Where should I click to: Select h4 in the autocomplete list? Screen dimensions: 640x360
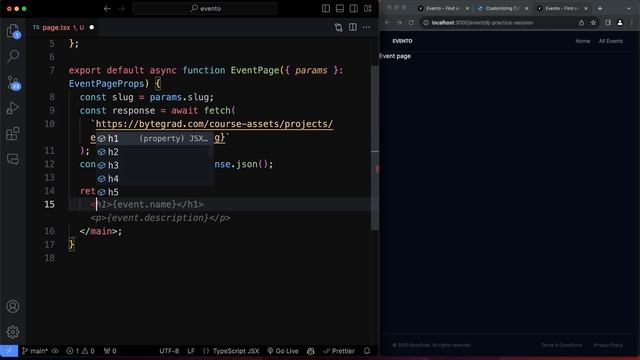pos(155,179)
